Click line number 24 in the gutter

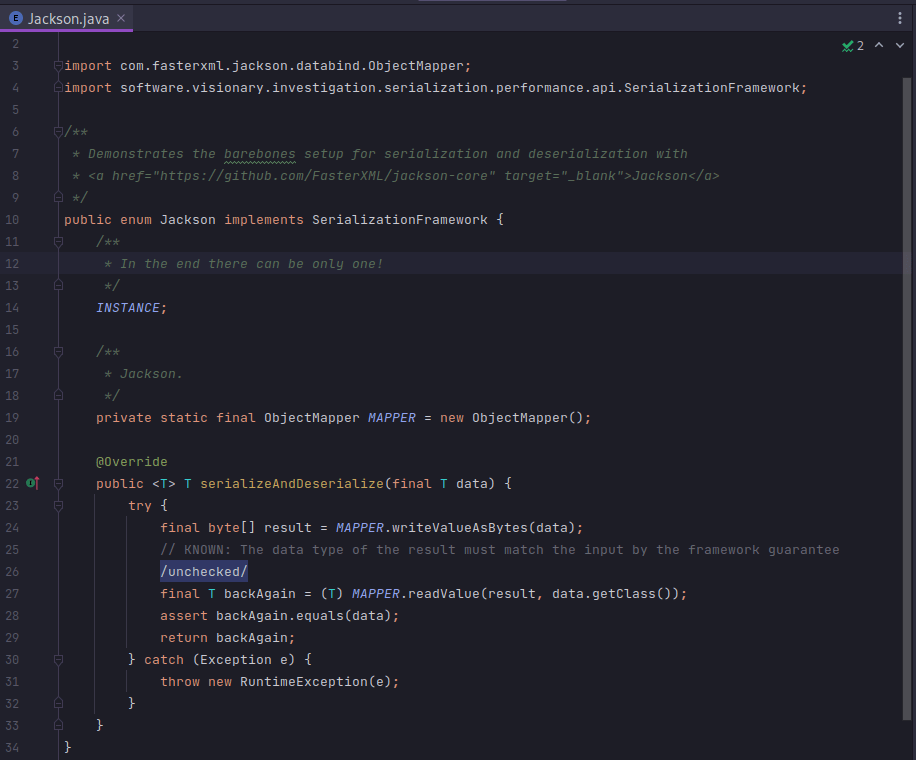[12, 527]
